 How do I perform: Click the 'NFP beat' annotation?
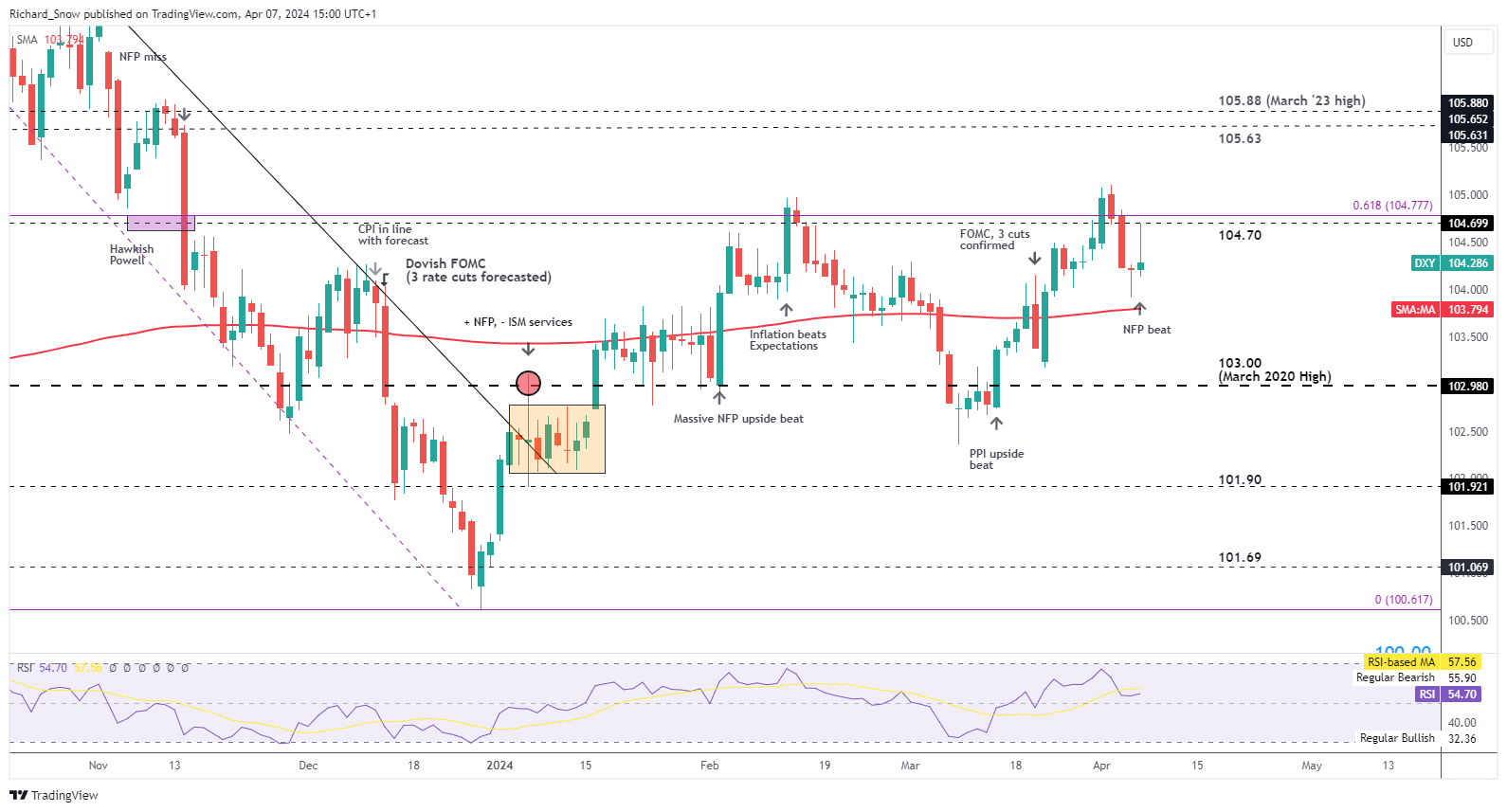(1147, 330)
